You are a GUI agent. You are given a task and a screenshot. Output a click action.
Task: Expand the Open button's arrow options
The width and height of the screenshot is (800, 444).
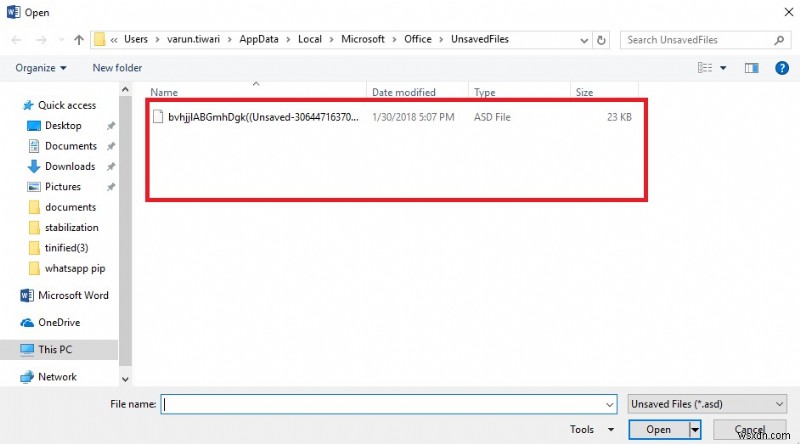click(695, 430)
